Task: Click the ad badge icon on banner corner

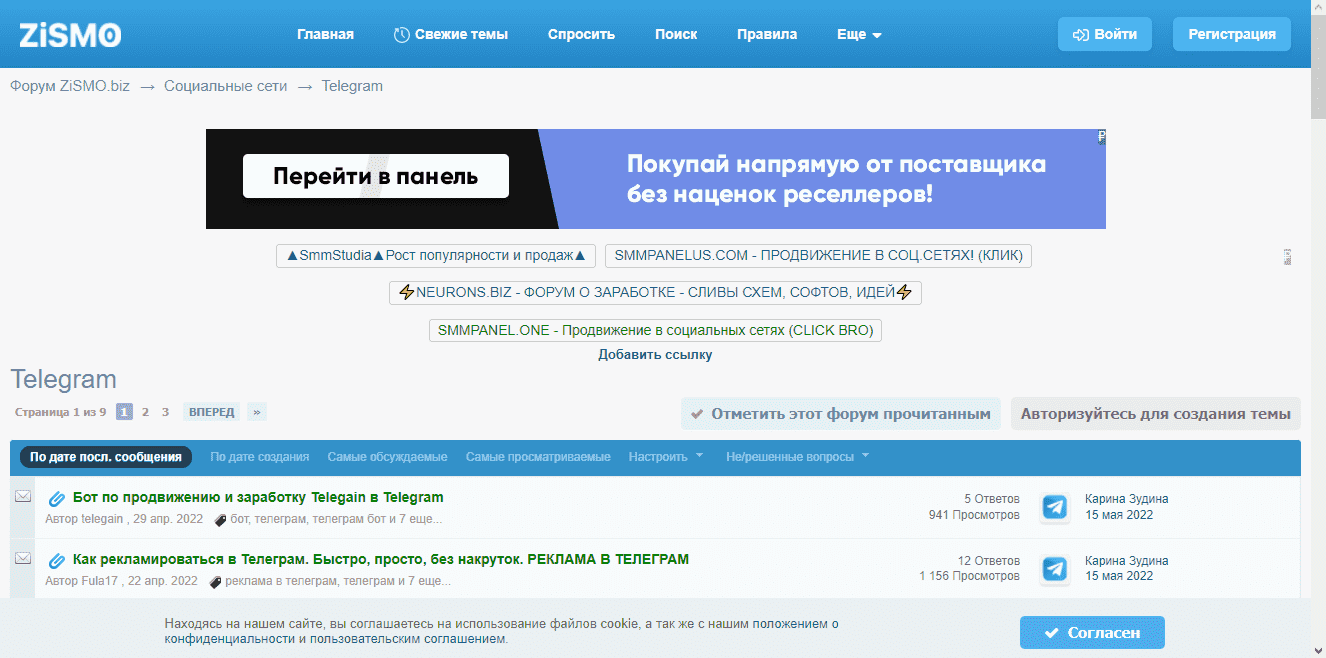Action: (x=1101, y=137)
